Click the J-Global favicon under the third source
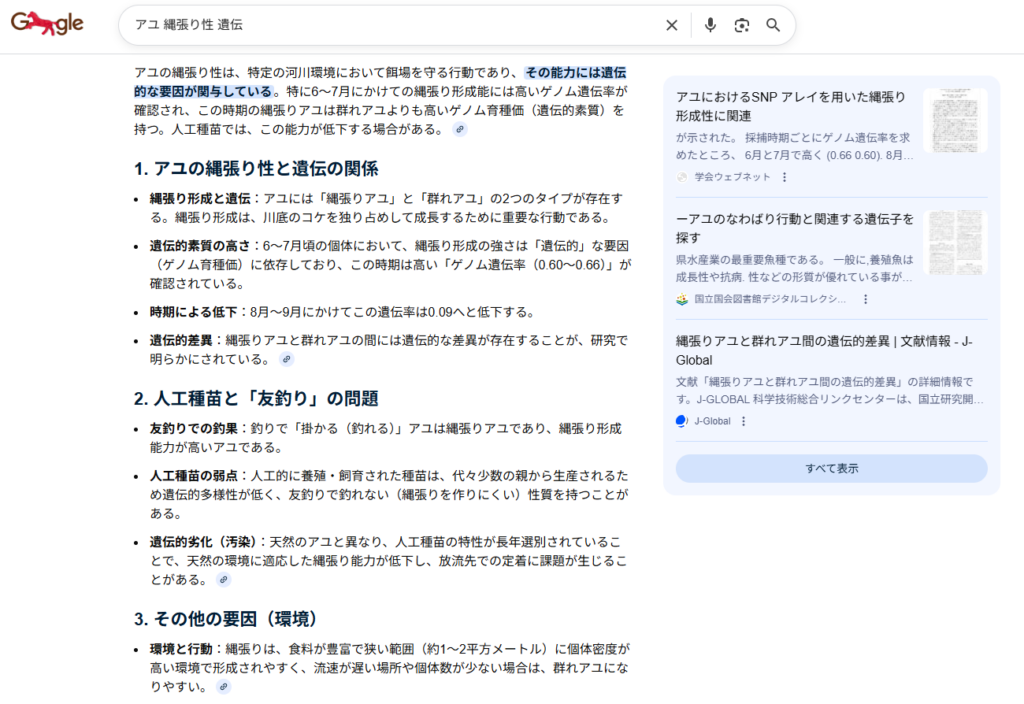Viewport: 1024px width, 704px height. pyautogui.click(x=682, y=421)
